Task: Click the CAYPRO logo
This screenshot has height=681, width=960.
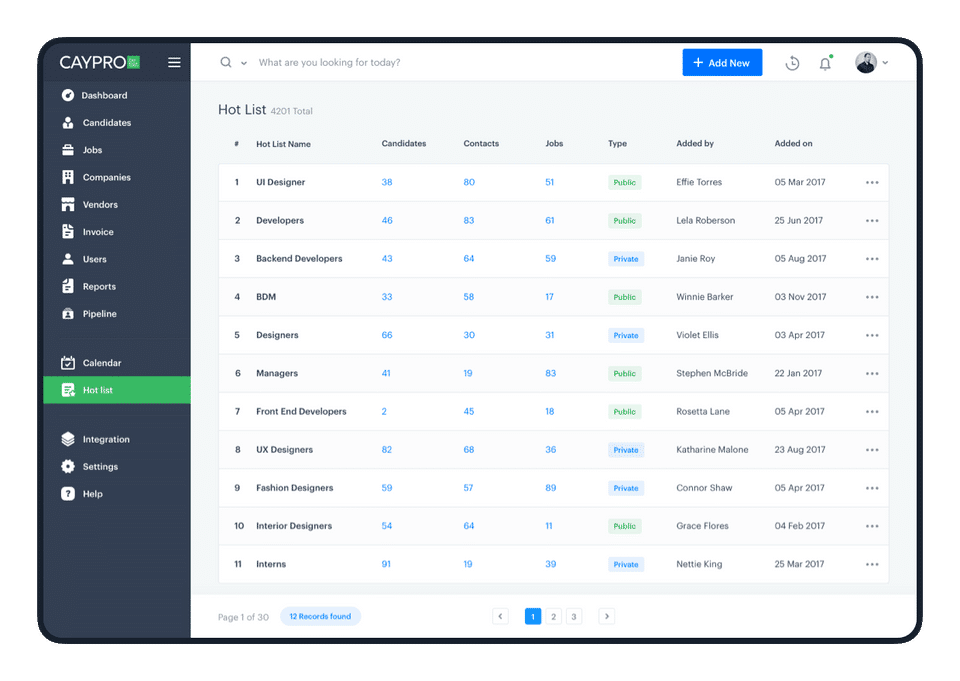Action: coord(100,62)
